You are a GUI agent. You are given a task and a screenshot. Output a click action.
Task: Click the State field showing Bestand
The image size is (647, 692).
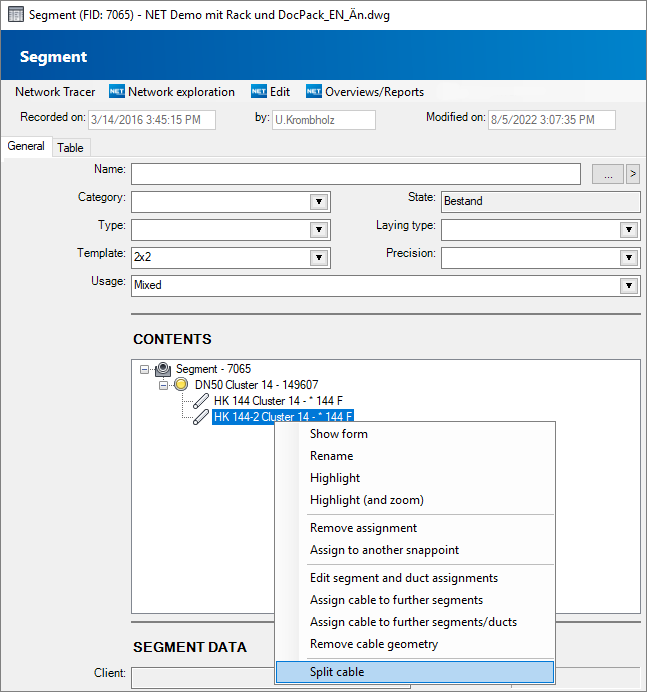point(541,202)
